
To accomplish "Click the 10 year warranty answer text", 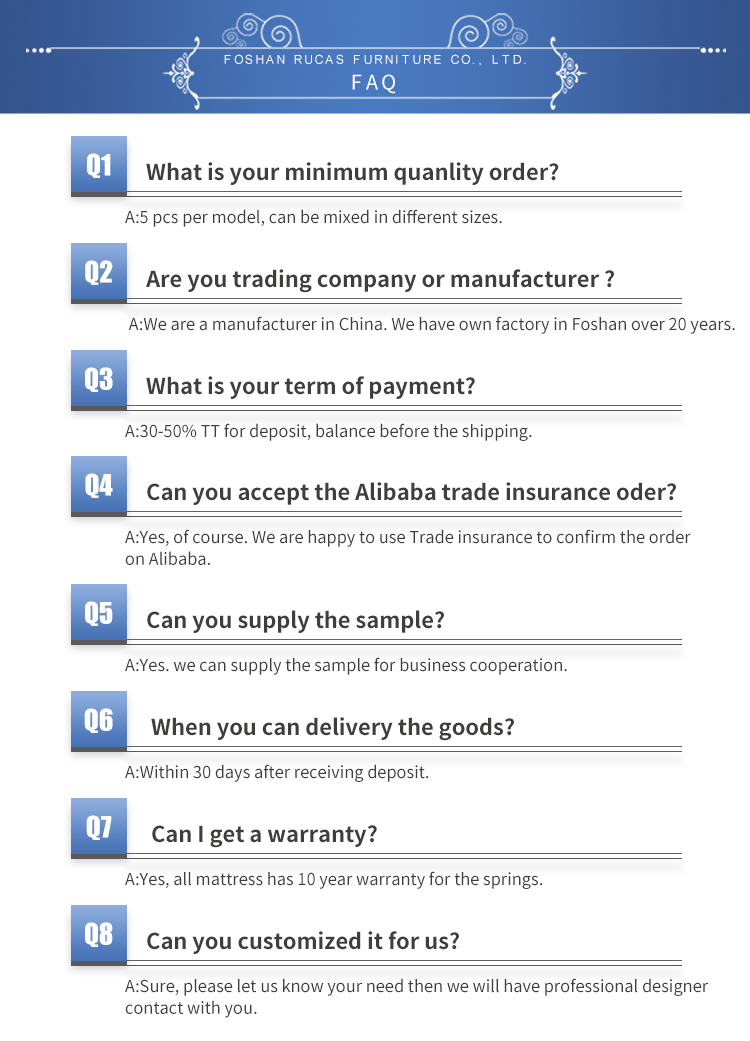I will pyautogui.click(x=333, y=880).
